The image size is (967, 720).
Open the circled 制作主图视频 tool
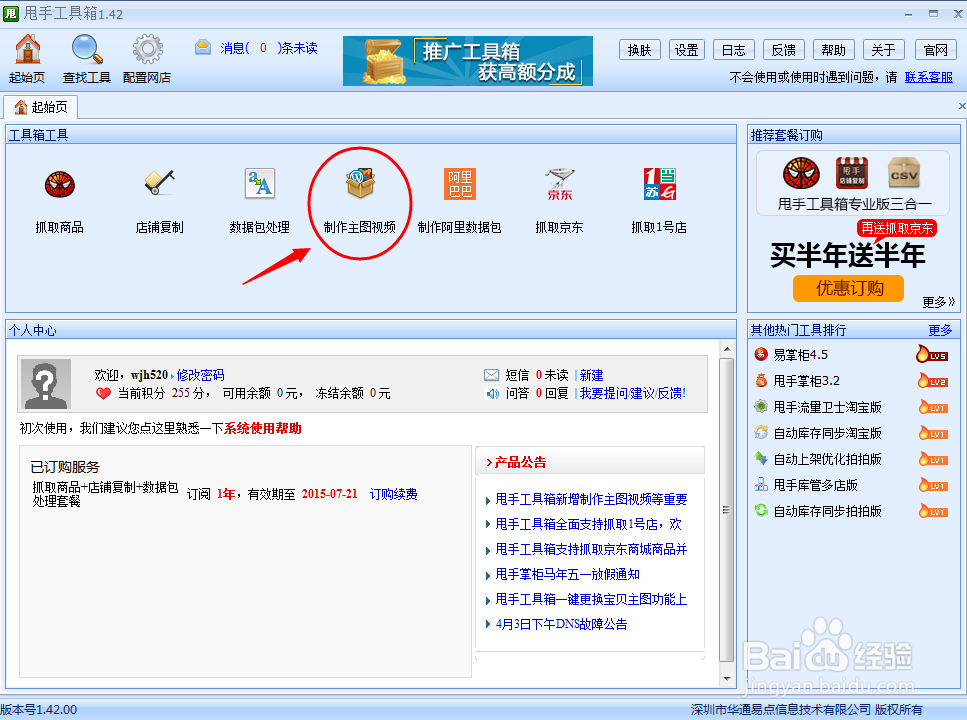coord(359,196)
